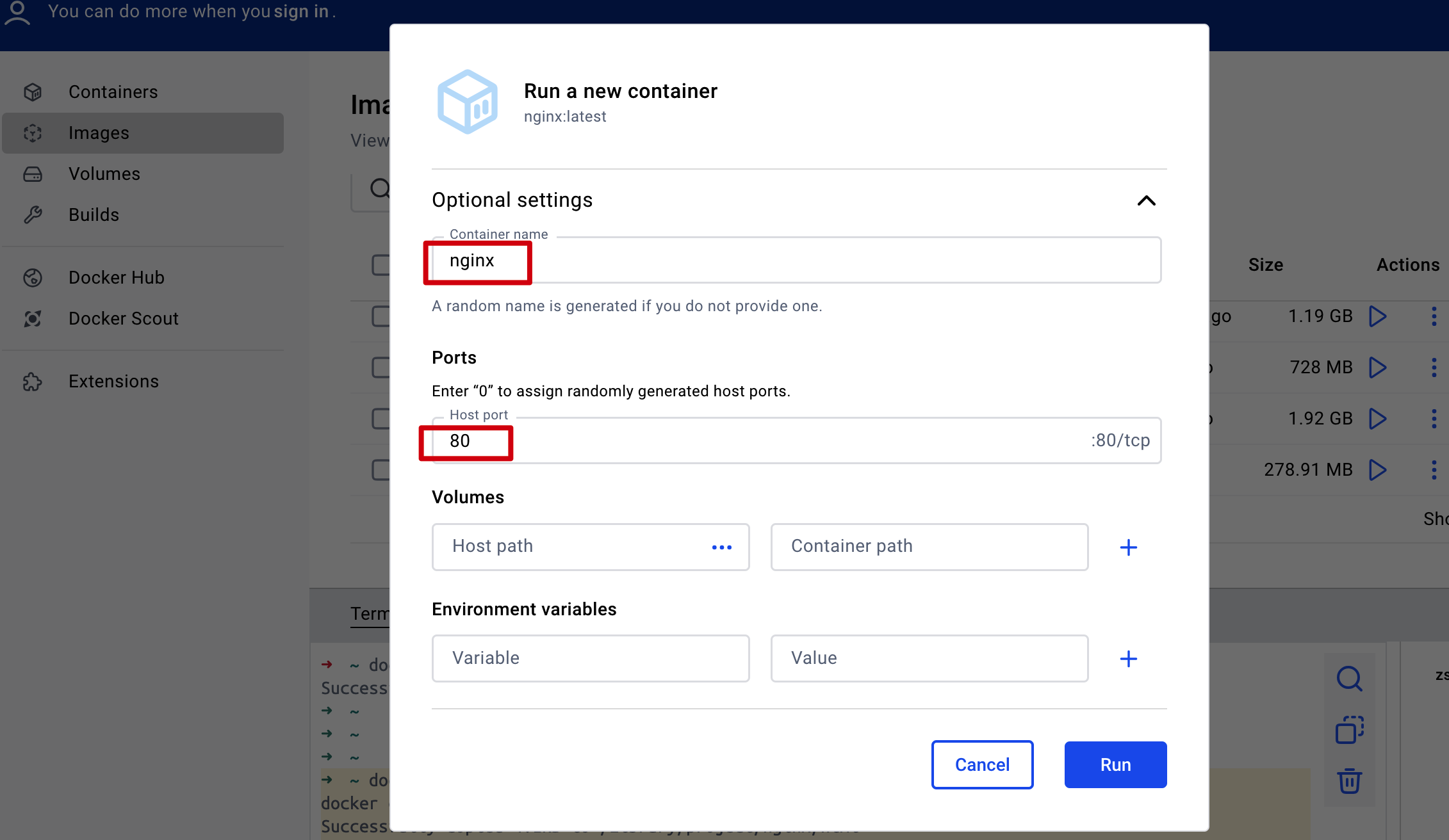1449x840 pixels.
Task: Click the sign in link
Action: point(301,12)
